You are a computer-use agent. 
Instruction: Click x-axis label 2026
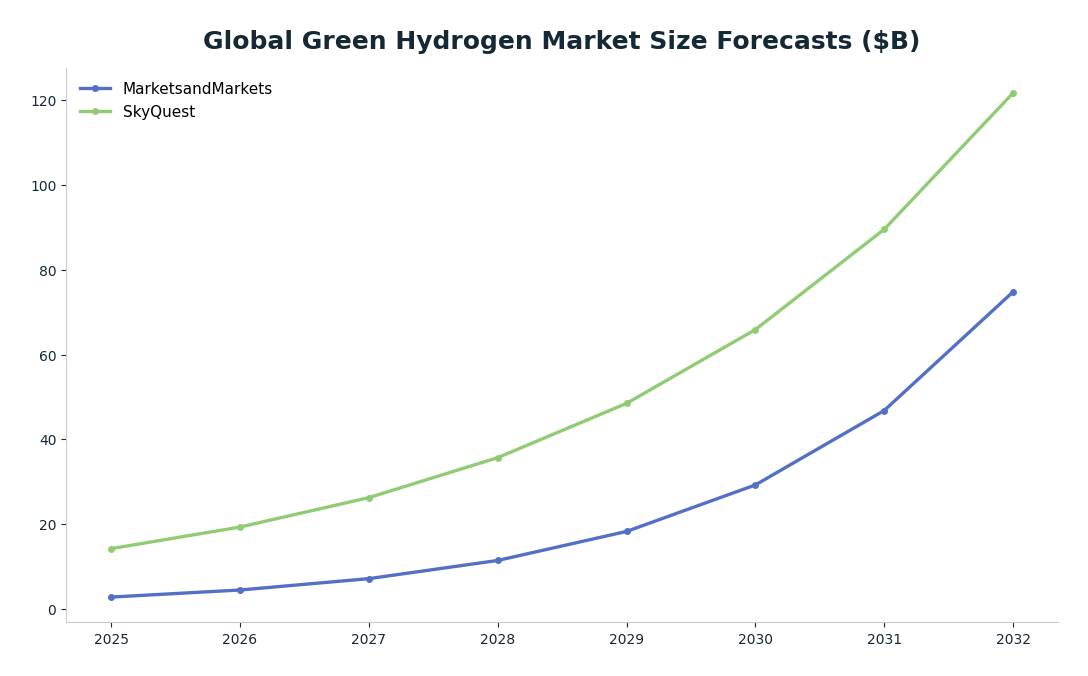coord(240,639)
